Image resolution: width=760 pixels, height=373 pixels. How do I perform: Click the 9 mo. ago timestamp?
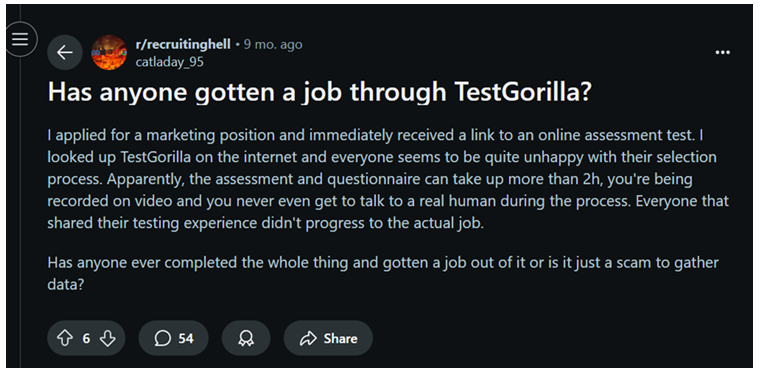pos(273,45)
